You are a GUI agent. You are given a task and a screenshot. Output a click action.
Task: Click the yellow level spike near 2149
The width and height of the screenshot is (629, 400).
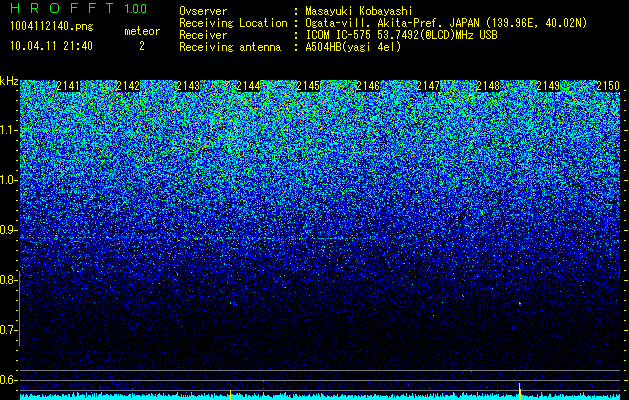point(520,391)
